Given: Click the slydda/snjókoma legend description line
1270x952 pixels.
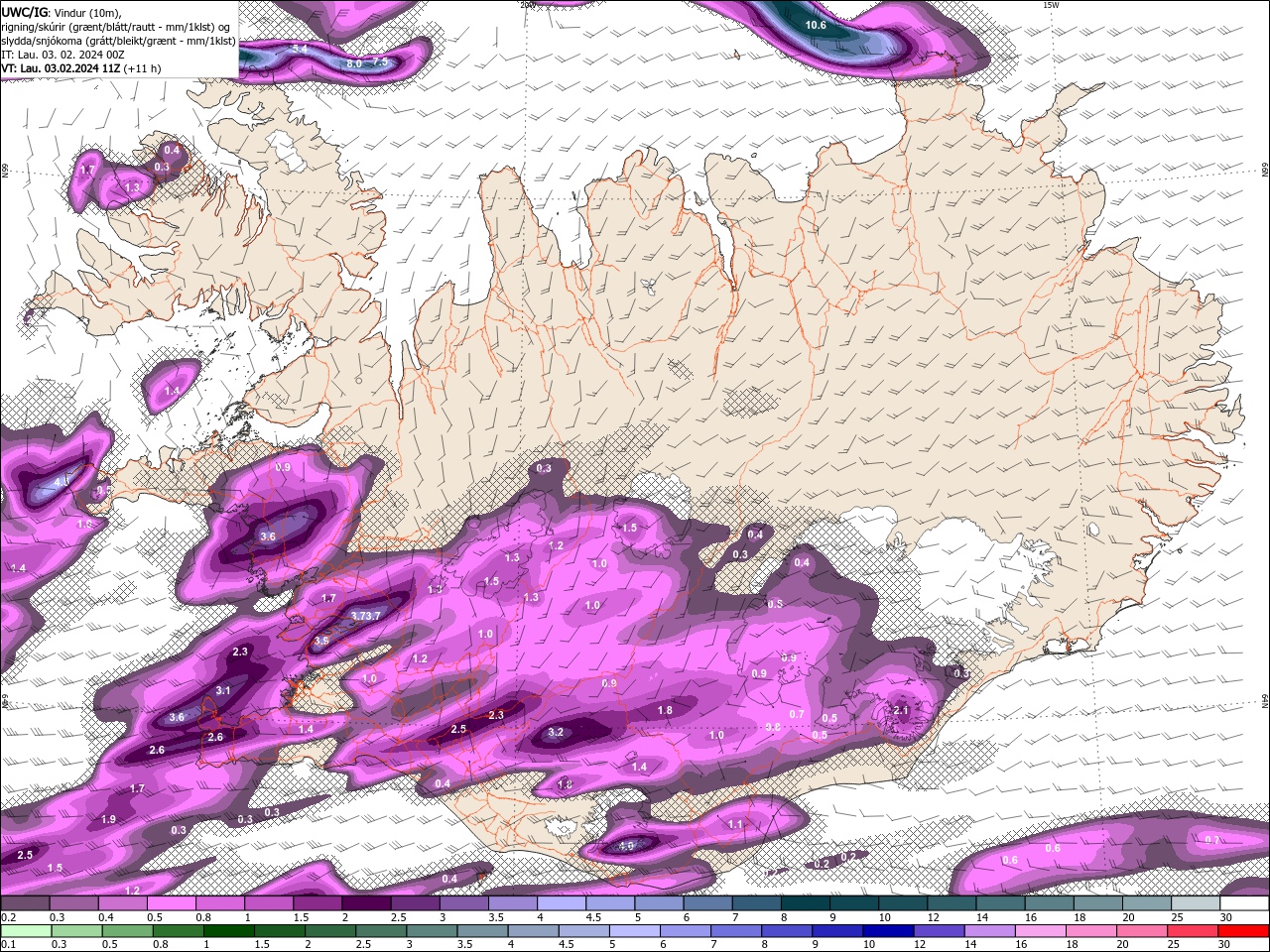Looking at the screenshot, I should coord(118,41).
